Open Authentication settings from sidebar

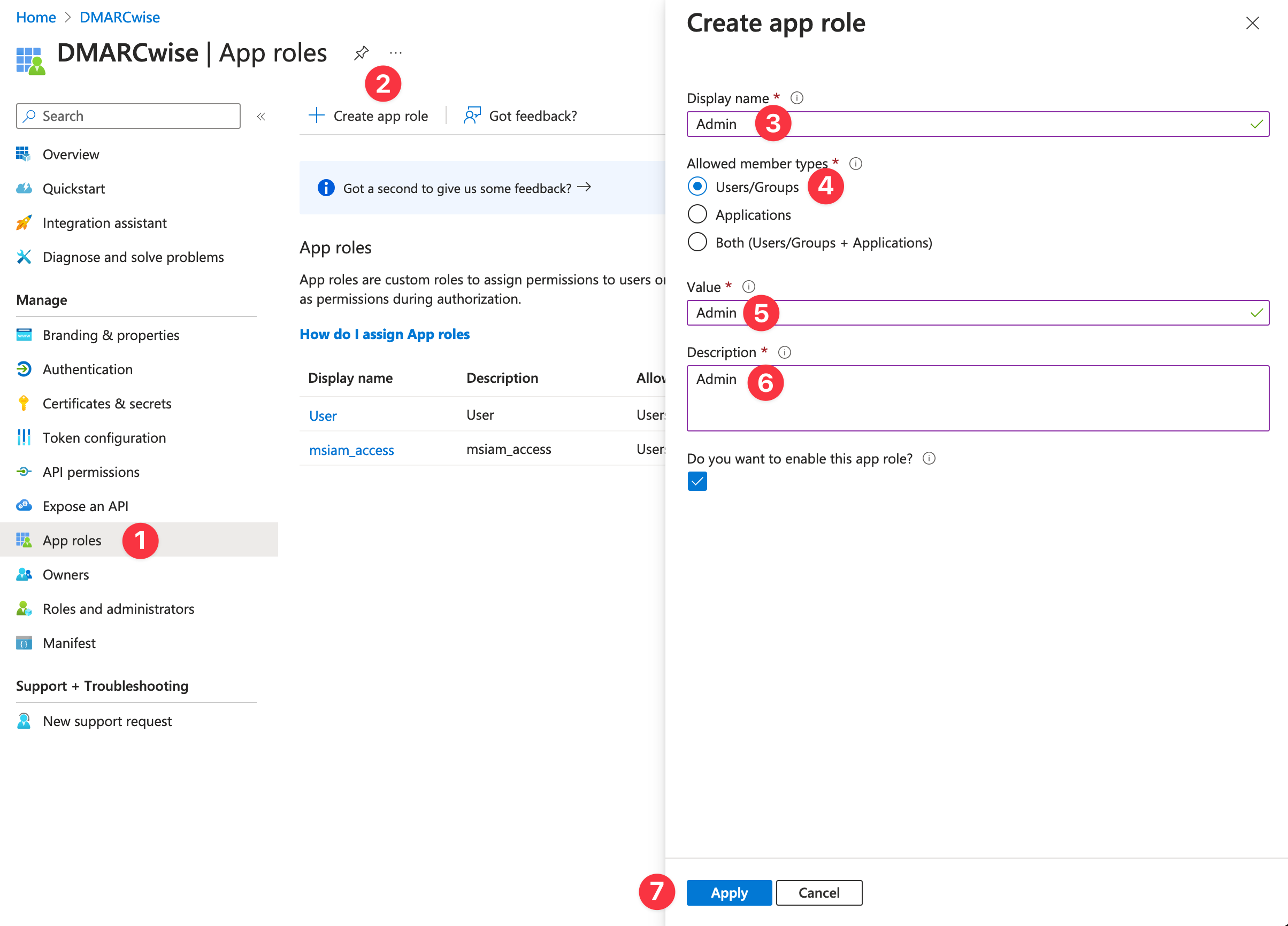pyautogui.click(x=87, y=369)
